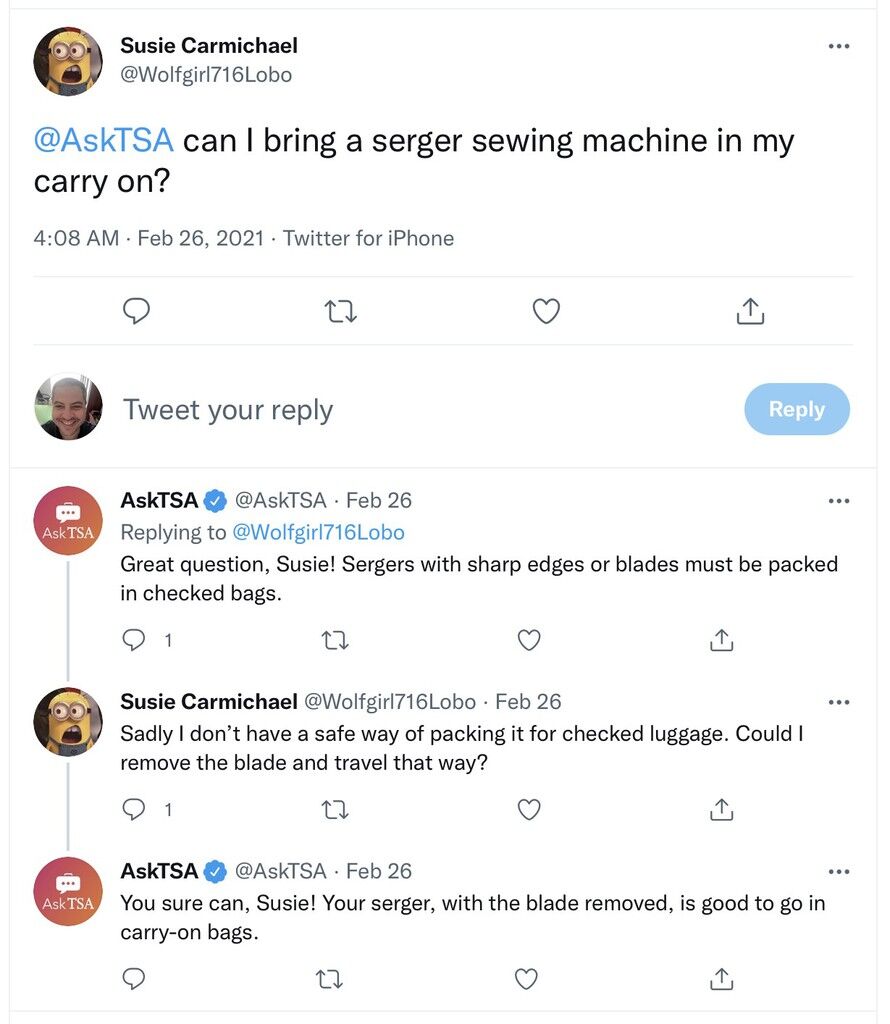Share Susie's 'remove the blade' reply
The height and width of the screenshot is (1024, 890).
pos(722,809)
